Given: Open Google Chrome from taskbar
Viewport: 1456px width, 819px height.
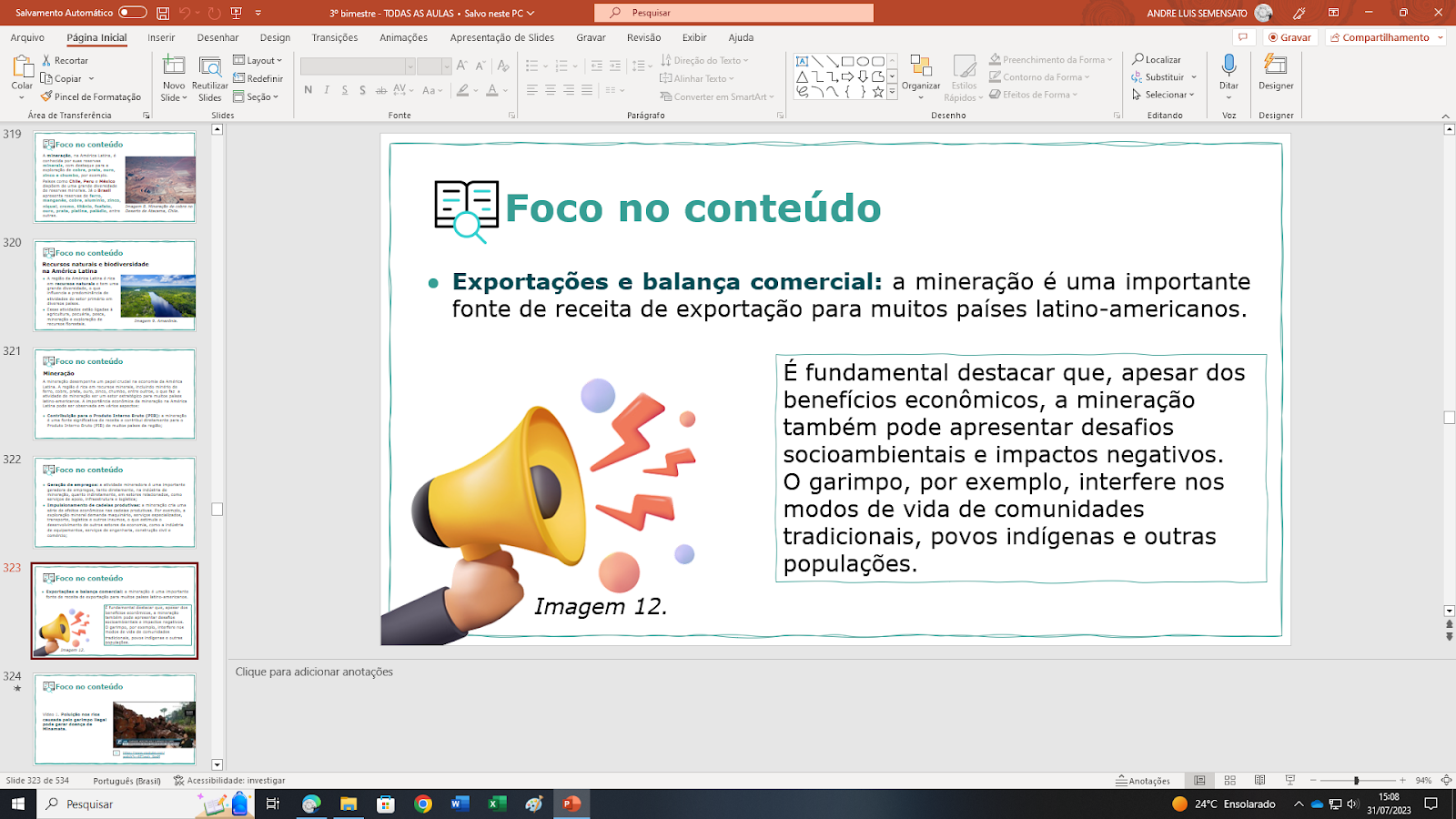Looking at the screenshot, I should 422,804.
